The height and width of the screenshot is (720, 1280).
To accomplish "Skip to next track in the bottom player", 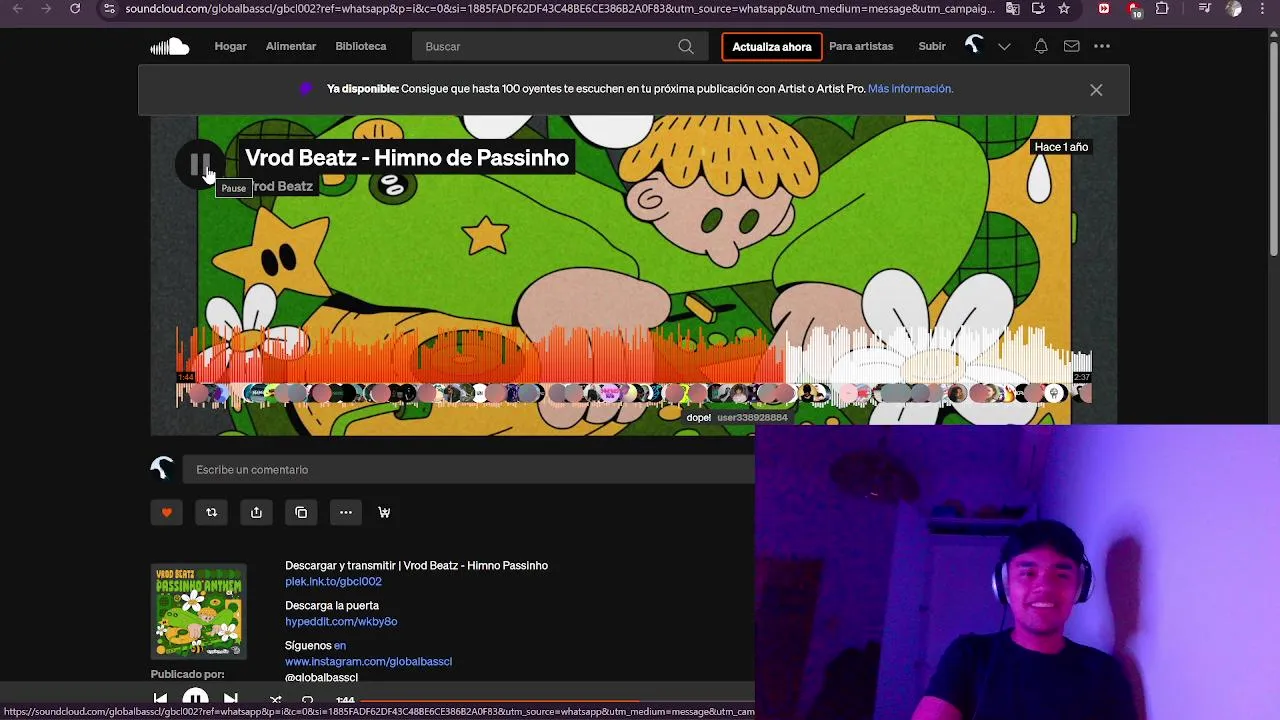I will 231,699.
